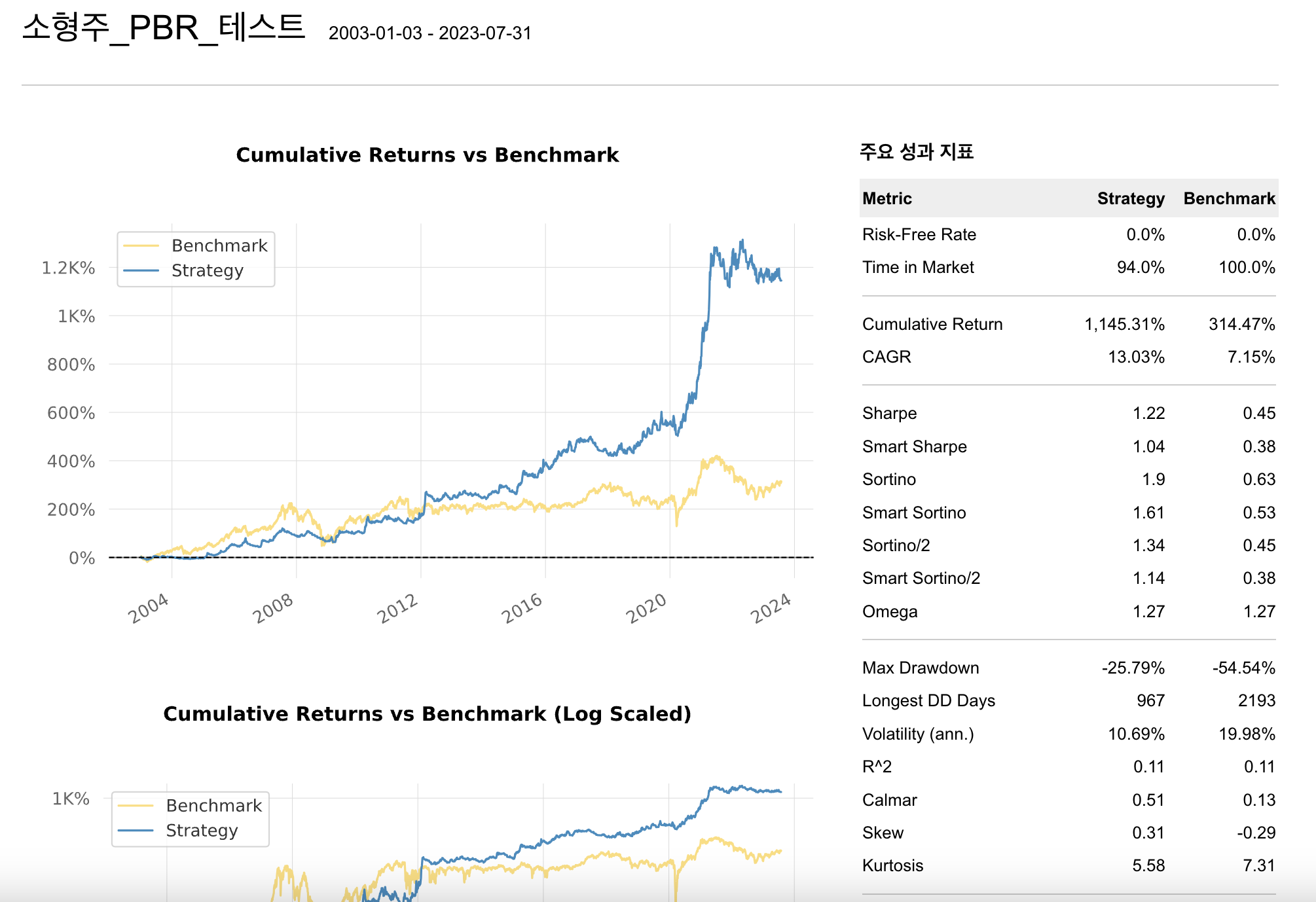
Task: Click Strategy legend in log scaled chart
Action: 202,830
